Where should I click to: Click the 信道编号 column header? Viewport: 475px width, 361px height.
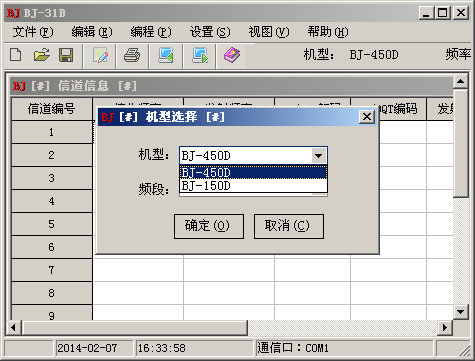(52, 109)
